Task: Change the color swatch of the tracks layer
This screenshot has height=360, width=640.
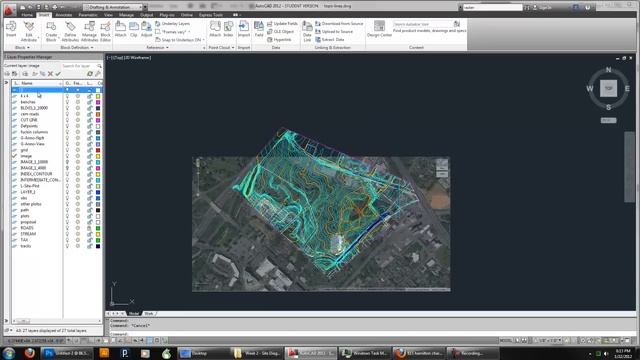Action: (x=98, y=246)
